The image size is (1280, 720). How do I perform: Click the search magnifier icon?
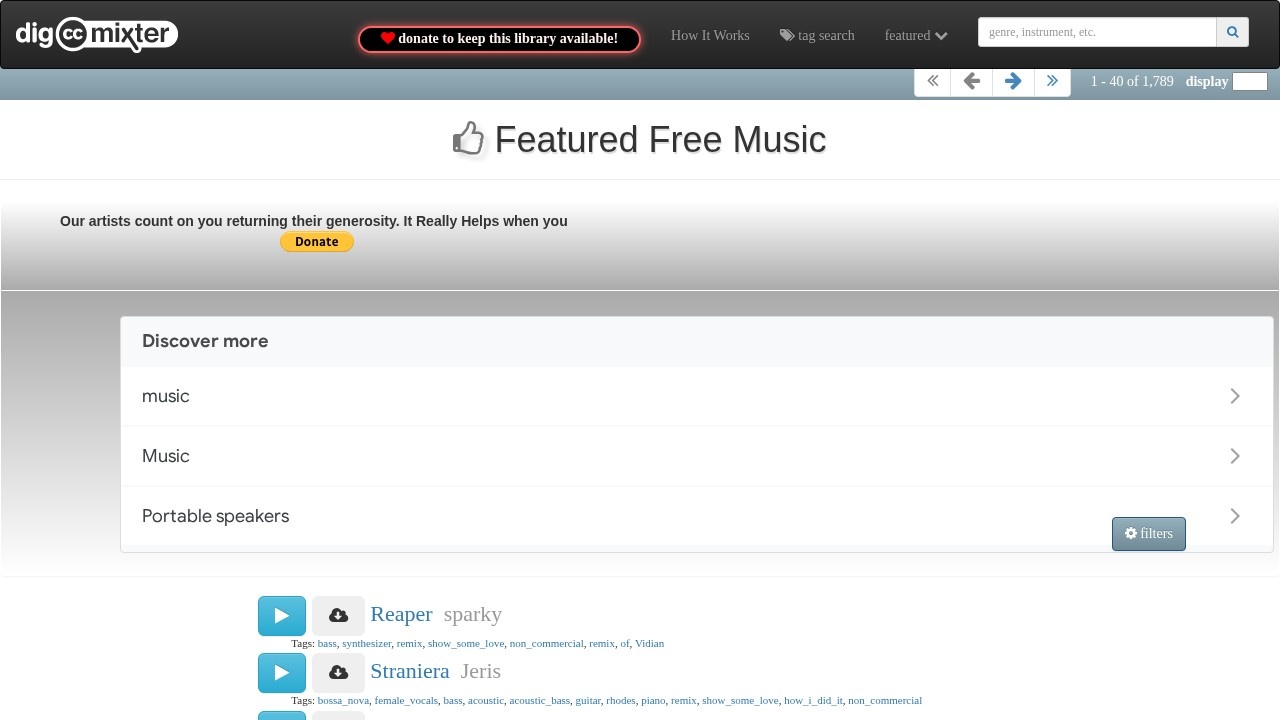click(x=1232, y=32)
